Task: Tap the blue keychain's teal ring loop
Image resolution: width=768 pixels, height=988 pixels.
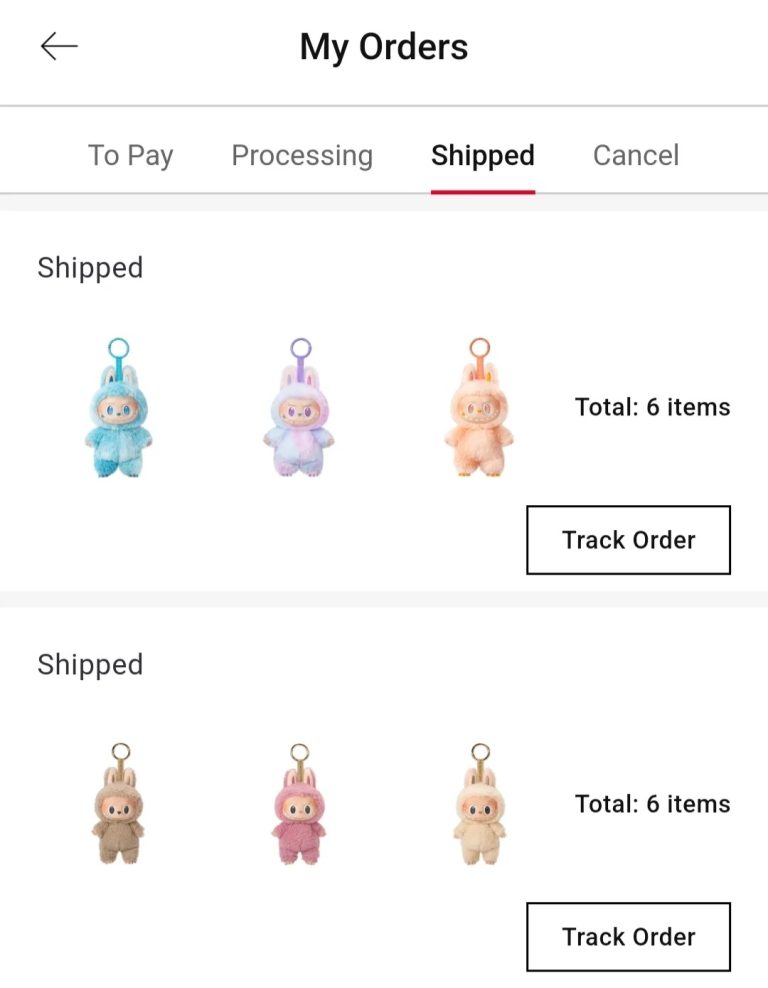Action: point(118,348)
